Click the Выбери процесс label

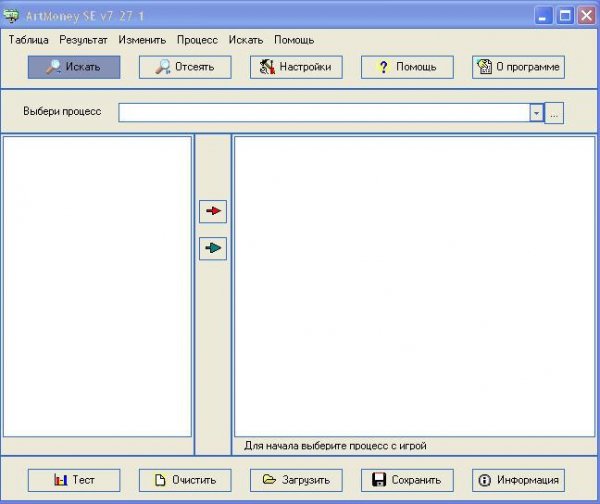pos(62,111)
